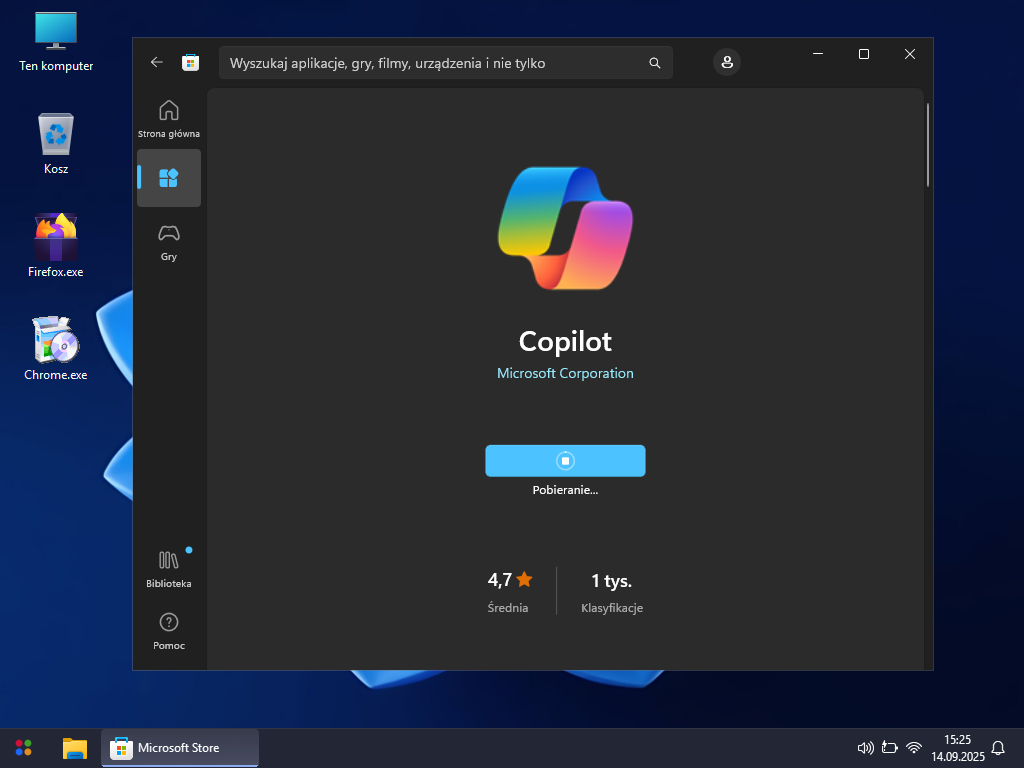
Task: Click the search apps input field
Action: (x=430, y=63)
